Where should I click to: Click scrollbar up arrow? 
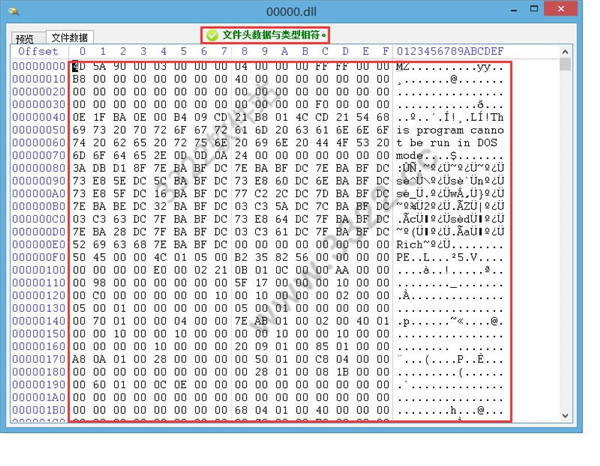point(566,52)
